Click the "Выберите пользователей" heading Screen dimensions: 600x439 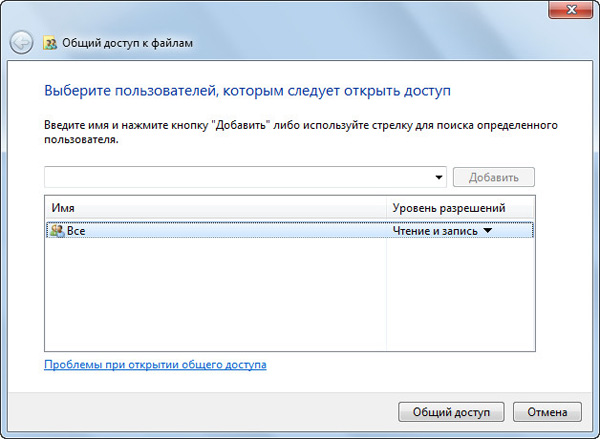pyautogui.click(x=247, y=91)
